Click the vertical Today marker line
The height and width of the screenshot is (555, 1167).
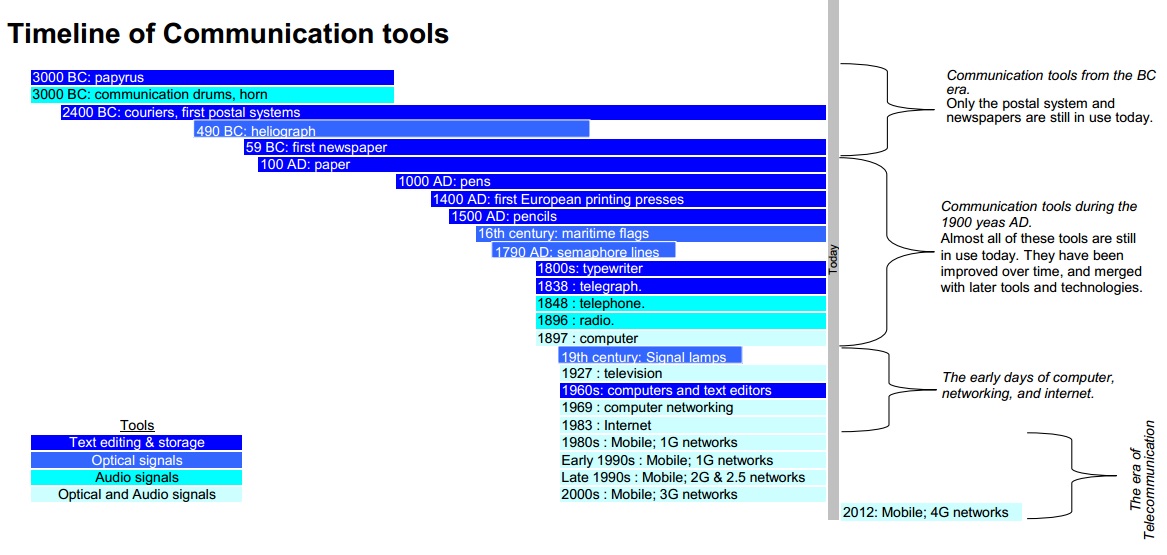click(x=833, y=260)
